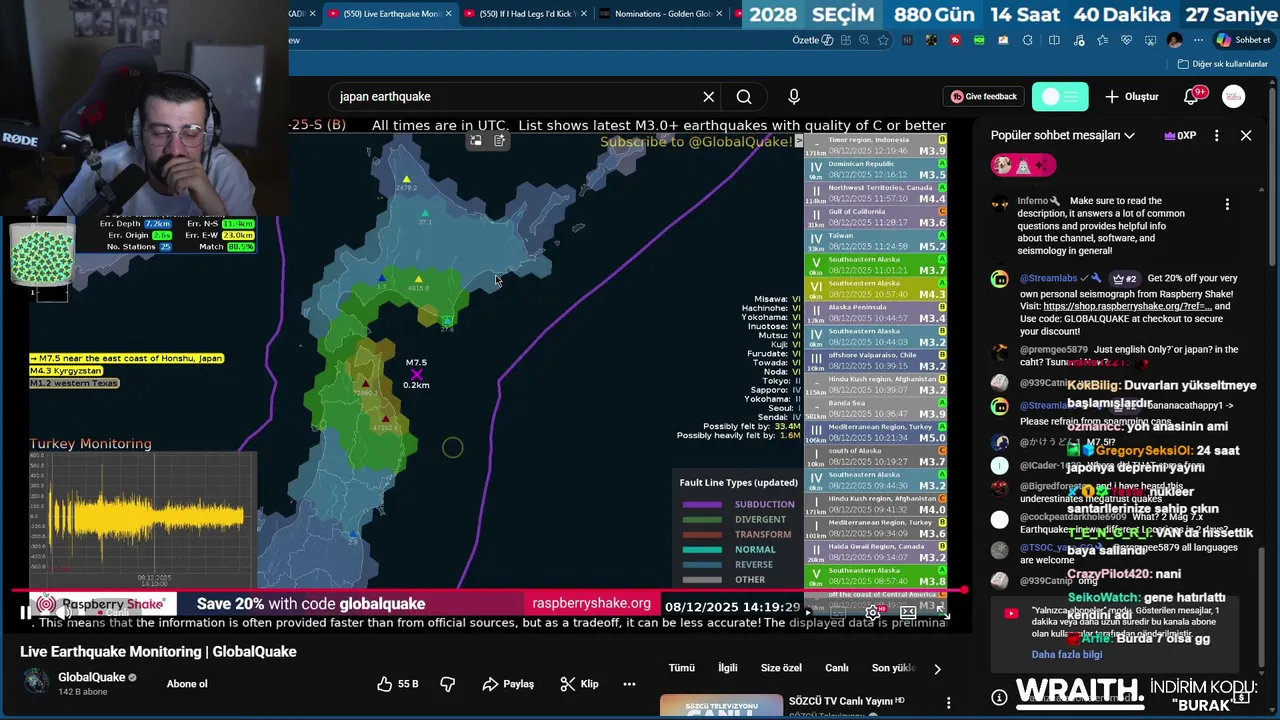Select the İlgili filter chip
This screenshot has width=1280, height=720.
coord(728,668)
